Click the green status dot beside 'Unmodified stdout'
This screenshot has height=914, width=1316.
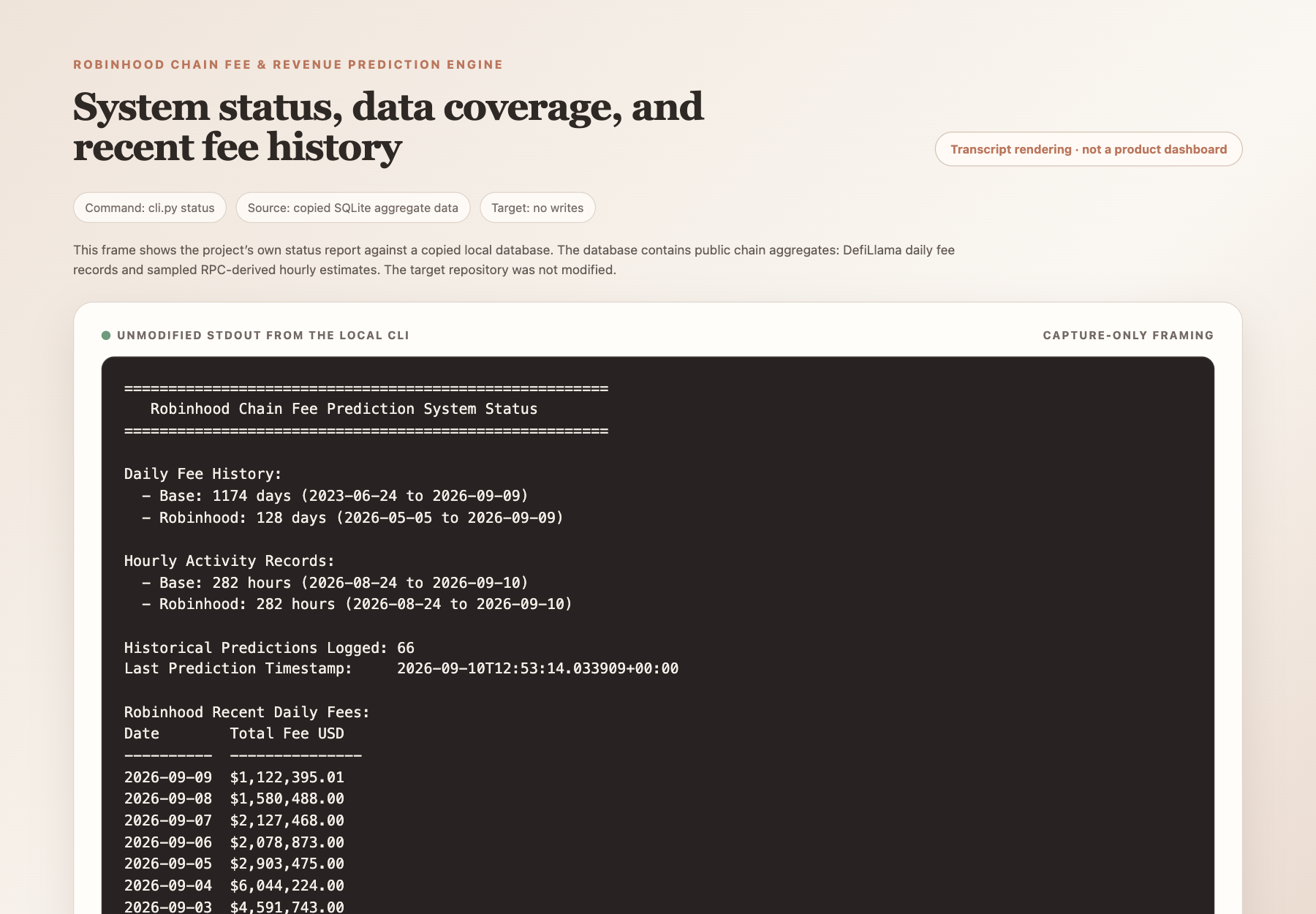(x=106, y=336)
